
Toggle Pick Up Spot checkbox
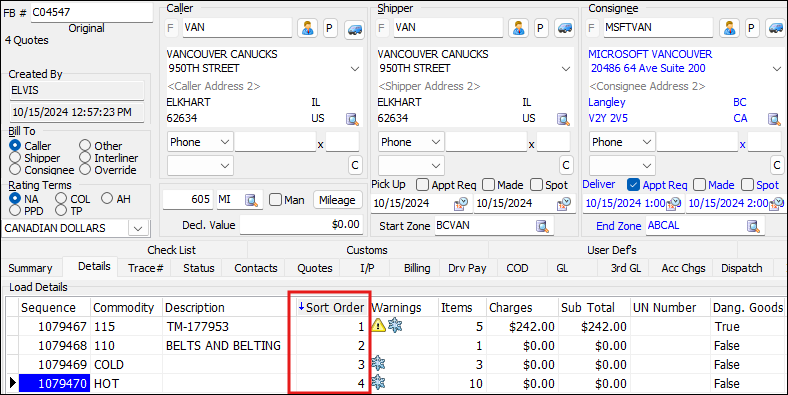point(536,185)
